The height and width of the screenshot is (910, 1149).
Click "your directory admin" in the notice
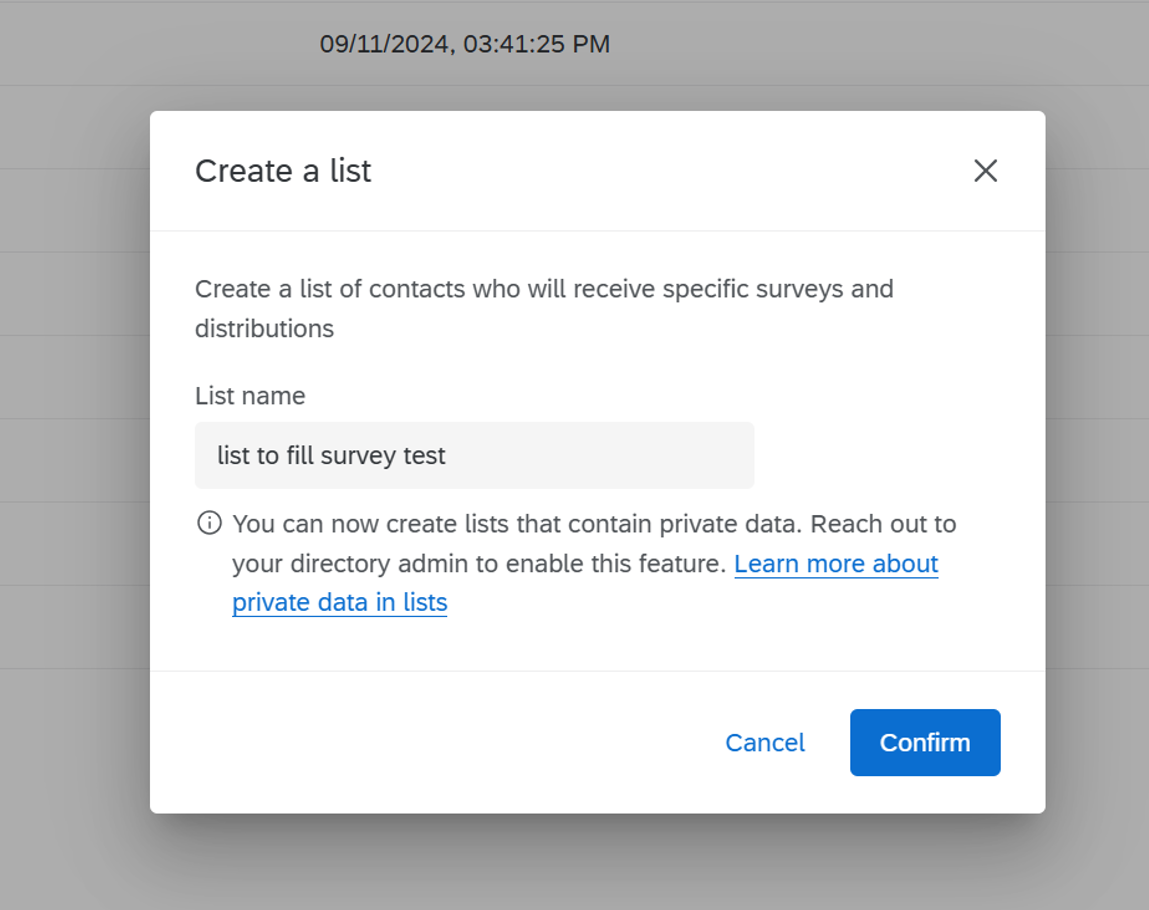pyautogui.click(x=350, y=564)
